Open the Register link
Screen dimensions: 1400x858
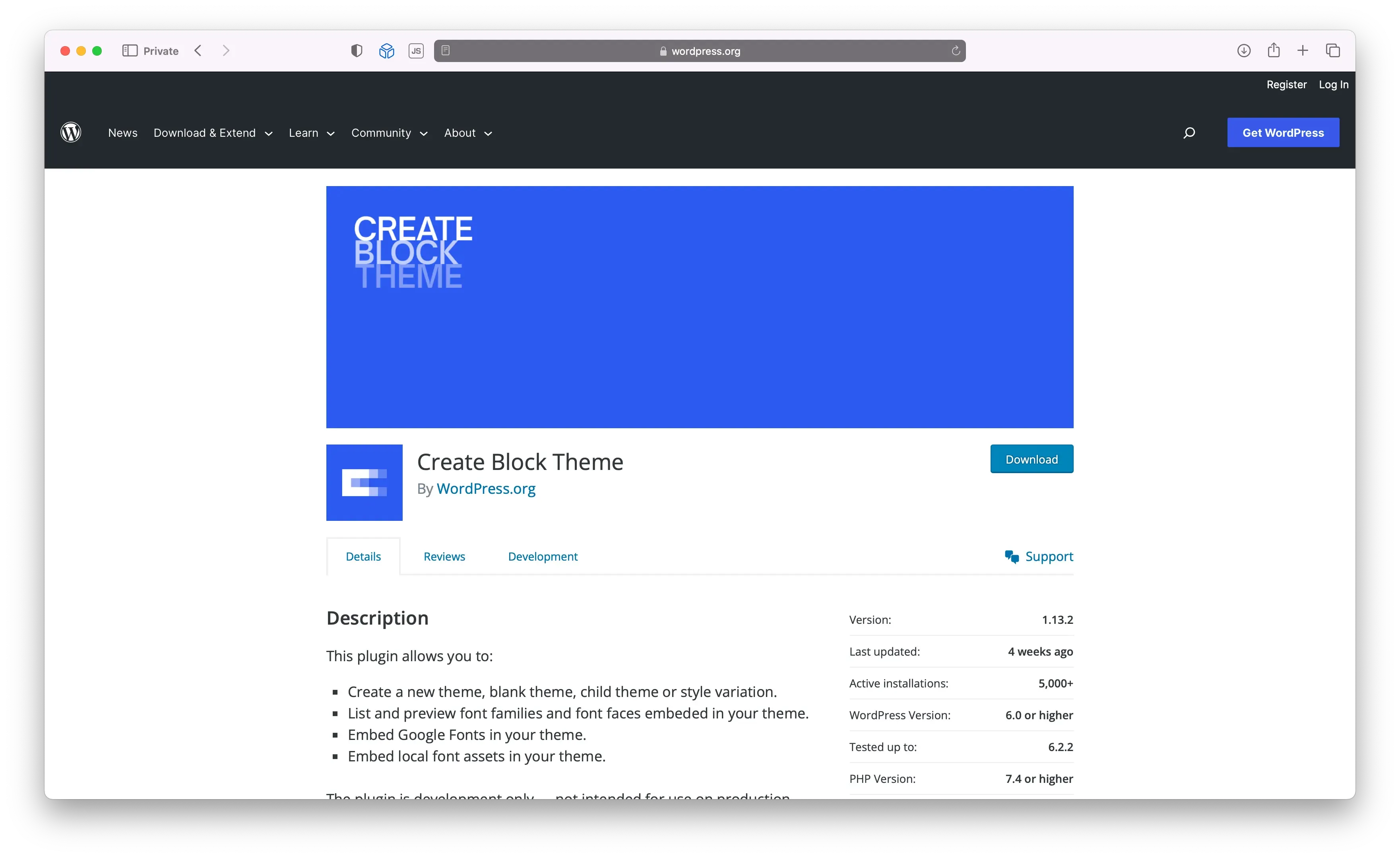pos(1286,84)
